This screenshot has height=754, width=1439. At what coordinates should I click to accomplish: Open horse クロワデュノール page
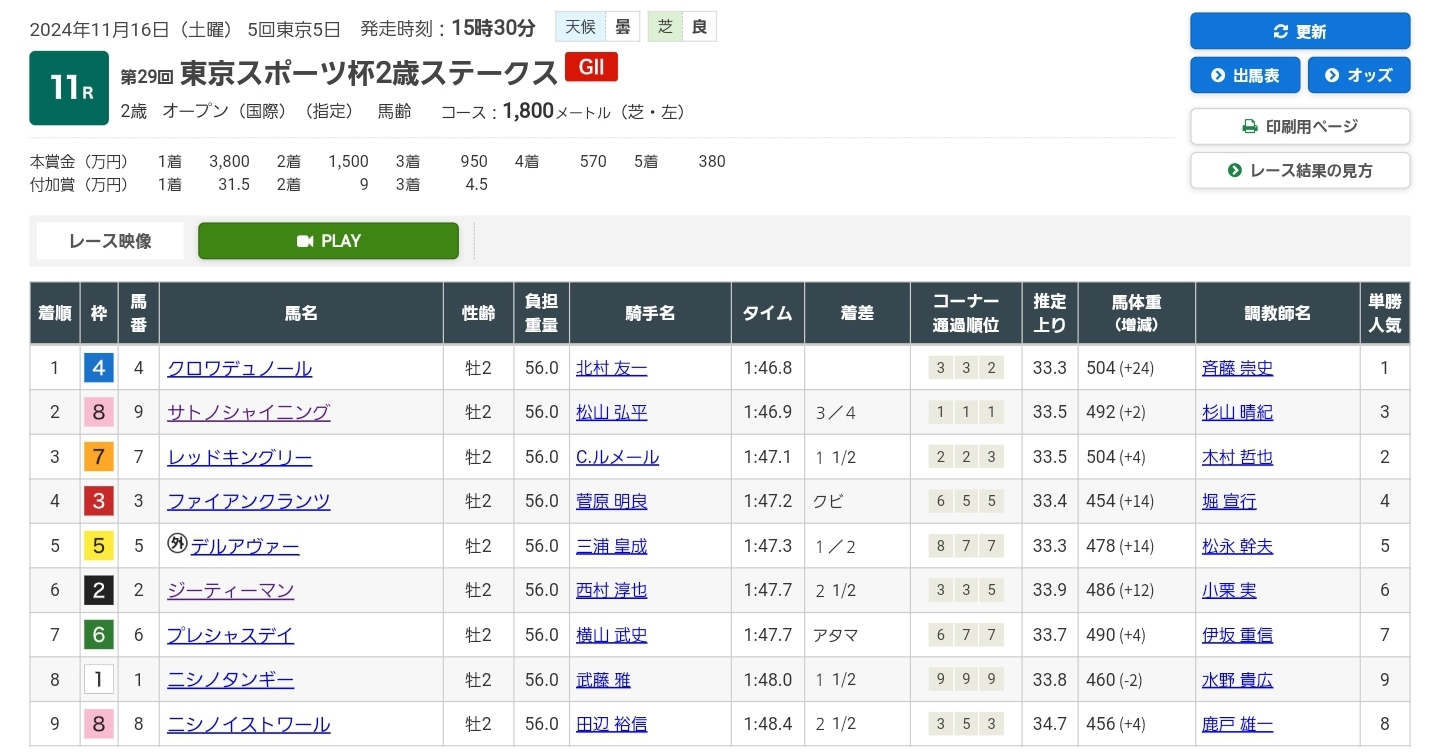[x=240, y=369]
